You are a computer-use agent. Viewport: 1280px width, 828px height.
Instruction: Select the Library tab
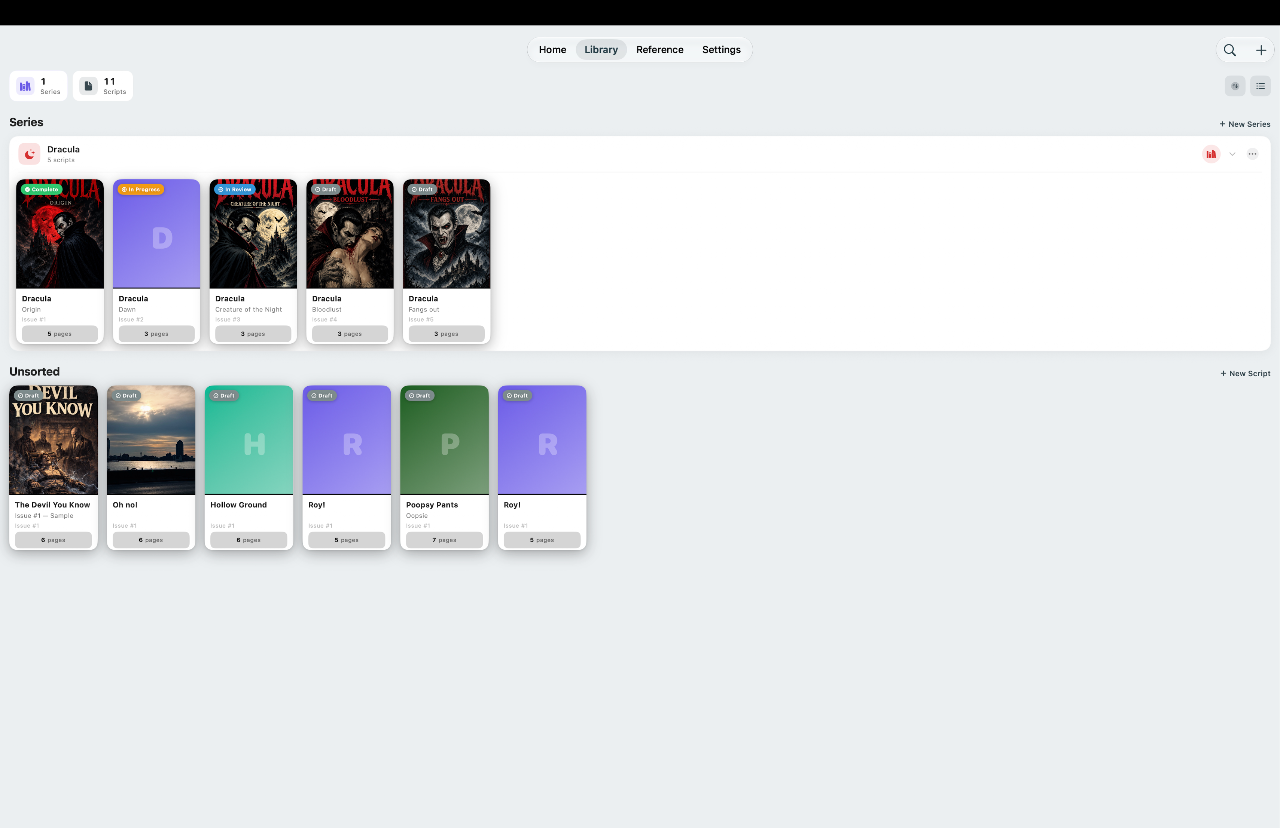601,50
